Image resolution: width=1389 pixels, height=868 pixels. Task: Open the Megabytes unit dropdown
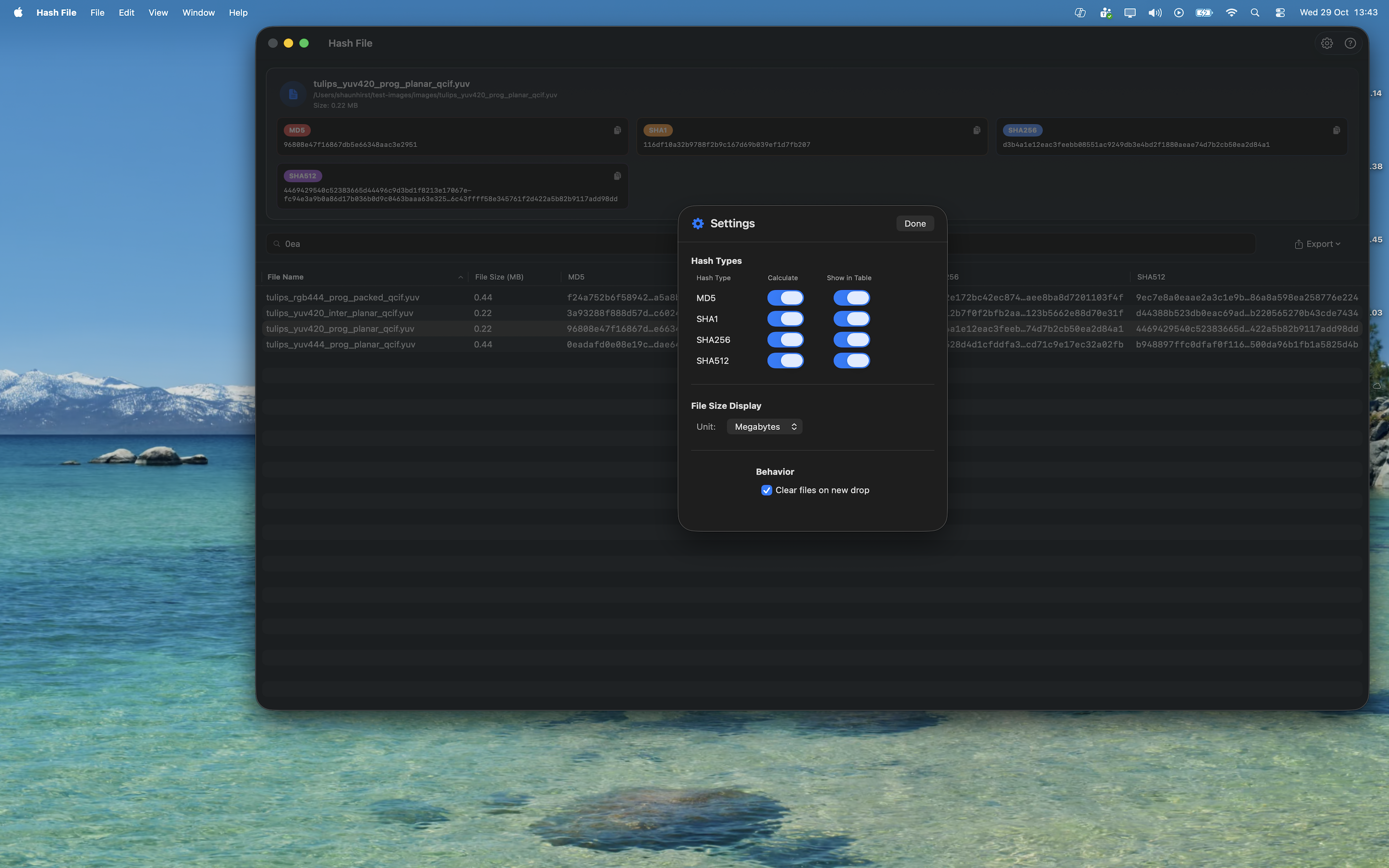764,427
